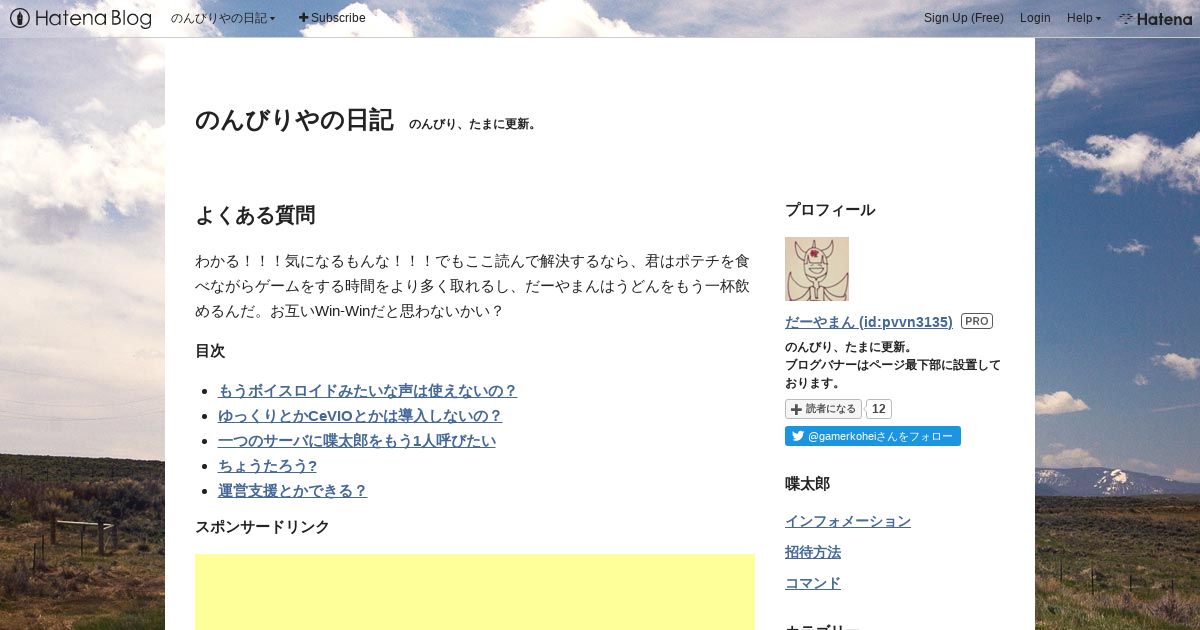Jump to ゆっくりとかCeVIOとかは導入しないの？
The width and height of the screenshot is (1200, 630).
[360, 416]
